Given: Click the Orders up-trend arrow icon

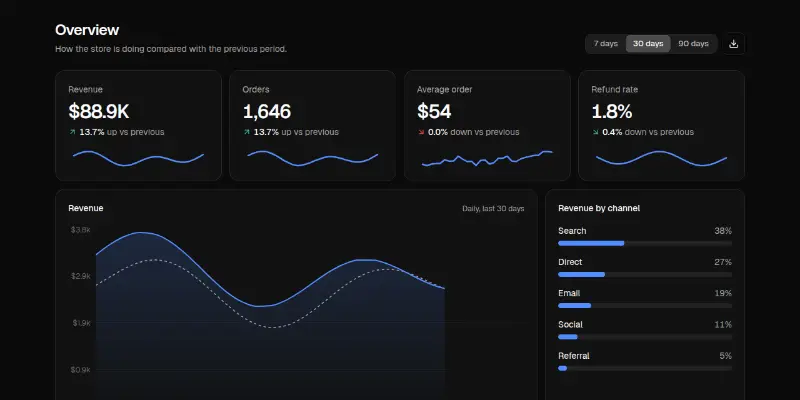Looking at the screenshot, I should [x=246, y=132].
